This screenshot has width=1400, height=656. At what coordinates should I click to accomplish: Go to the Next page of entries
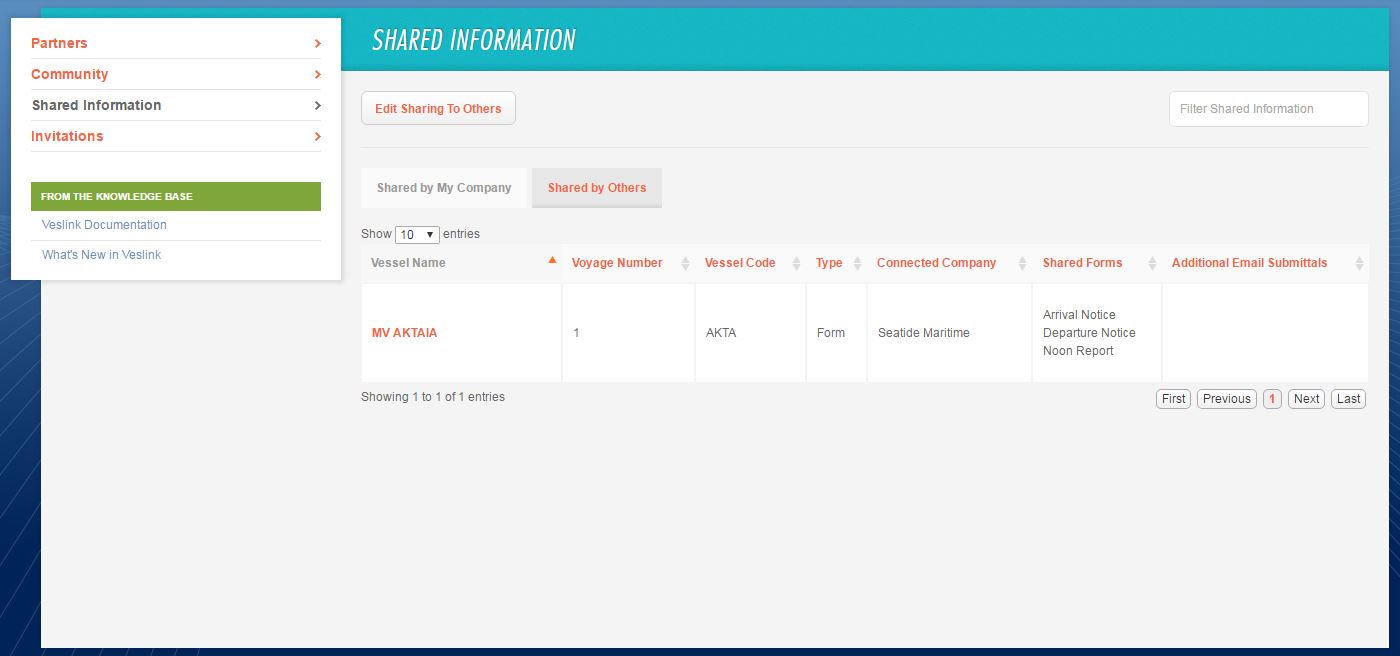click(1306, 398)
